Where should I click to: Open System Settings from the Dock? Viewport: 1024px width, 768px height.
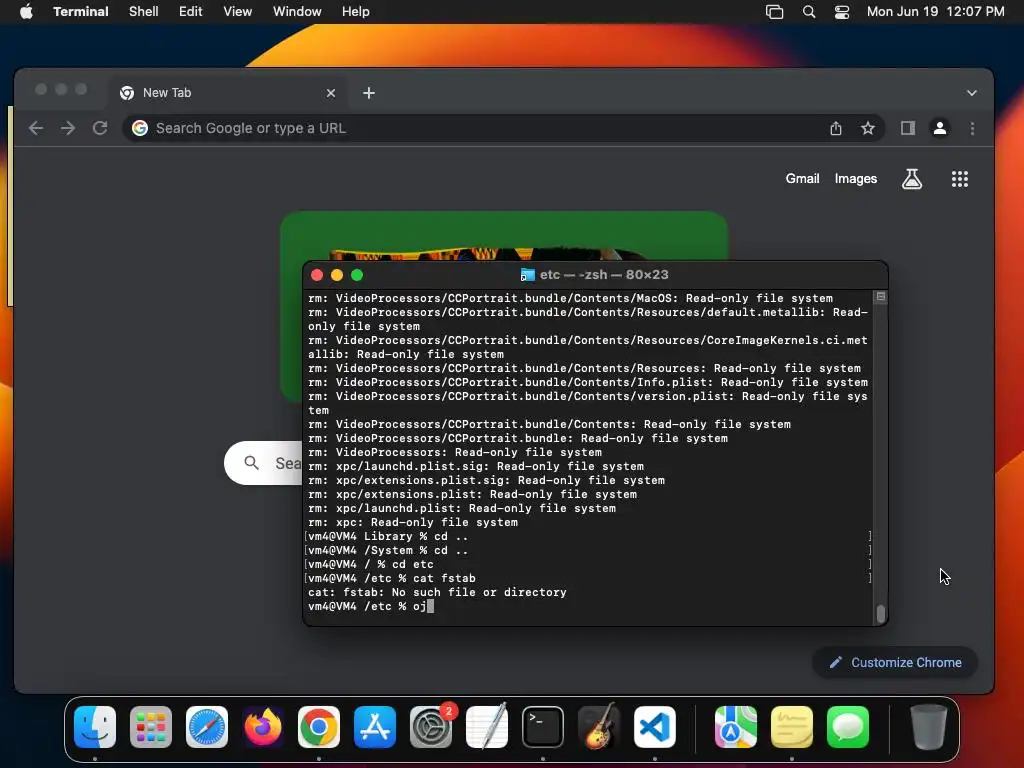(x=431, y=727)
